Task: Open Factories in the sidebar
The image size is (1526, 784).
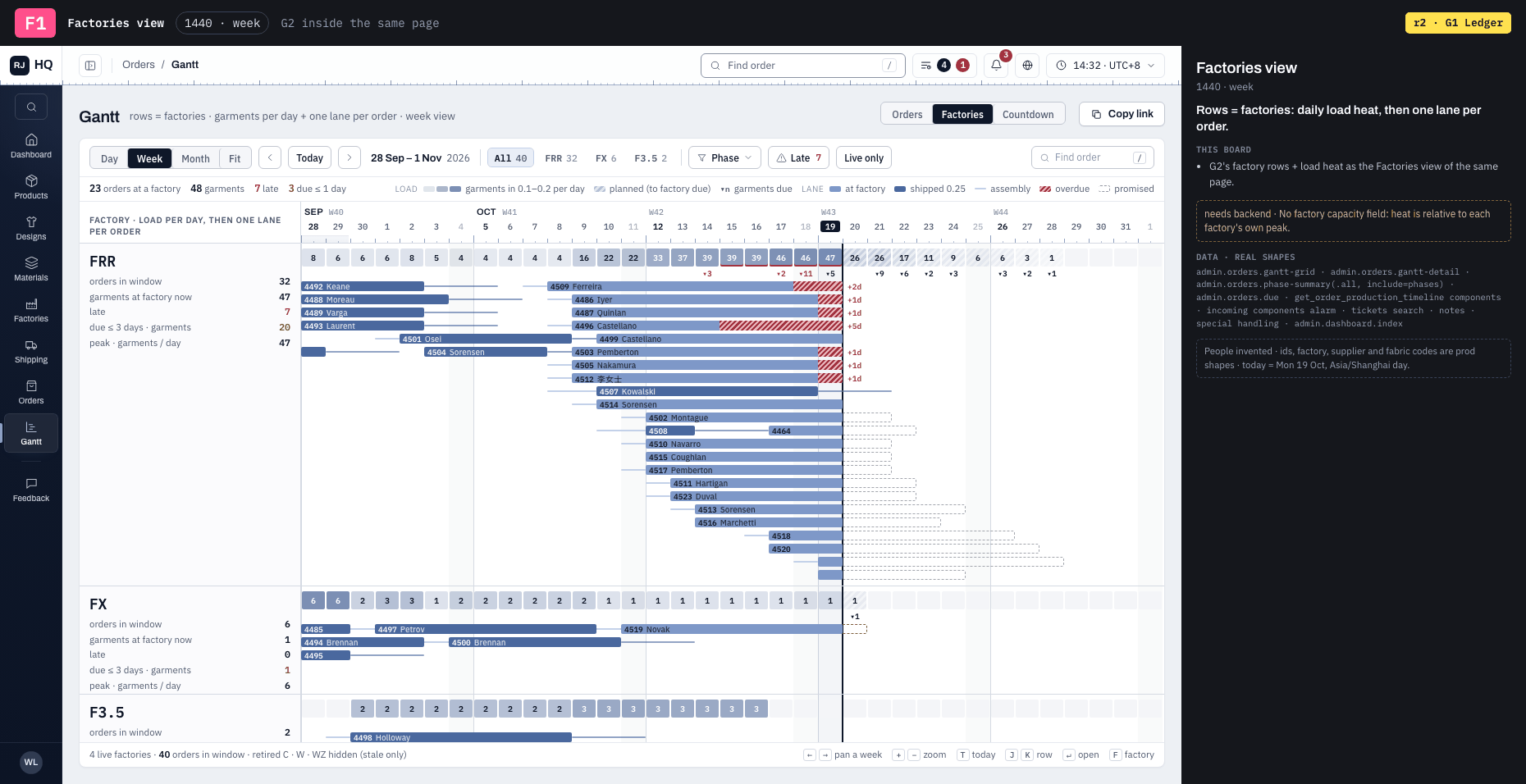Action: tap(31, 310)
